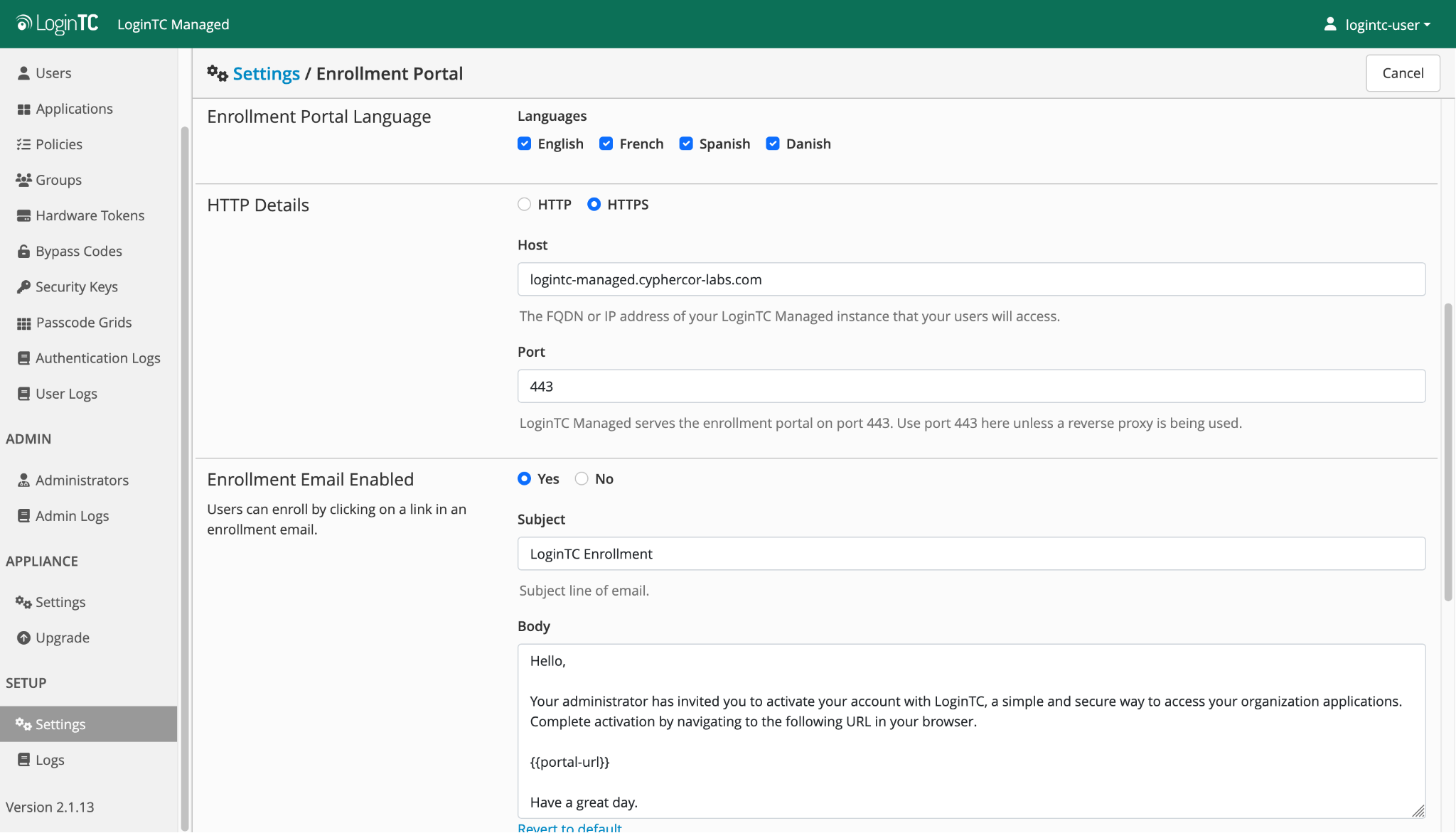
Task: Click the Setup Settings gears icon
Action: coord(23,724)
